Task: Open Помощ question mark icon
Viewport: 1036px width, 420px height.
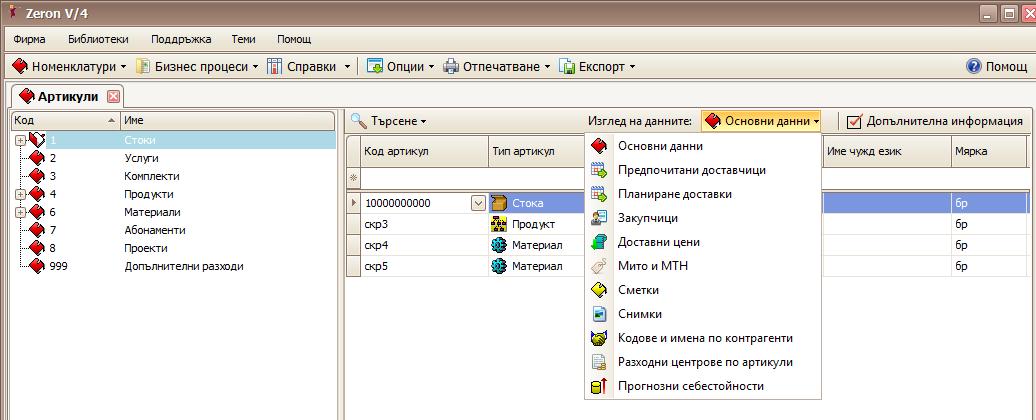Action: [973, 67]
